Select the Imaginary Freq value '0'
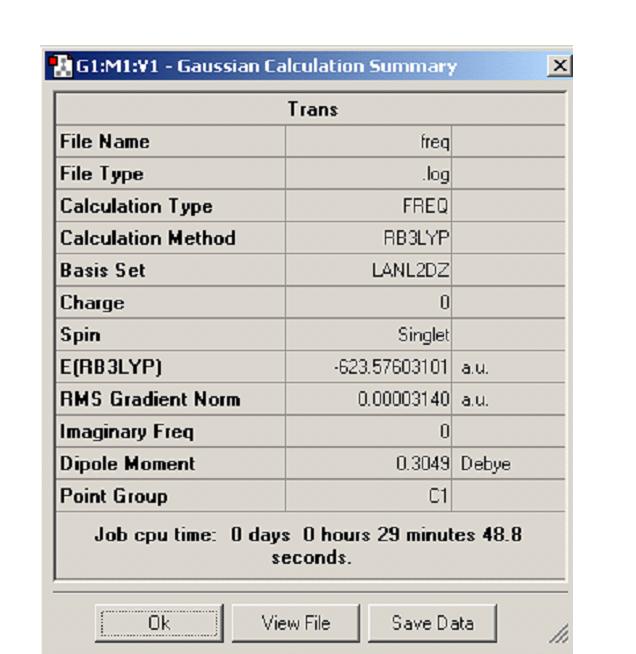 [x=445, y=431]
